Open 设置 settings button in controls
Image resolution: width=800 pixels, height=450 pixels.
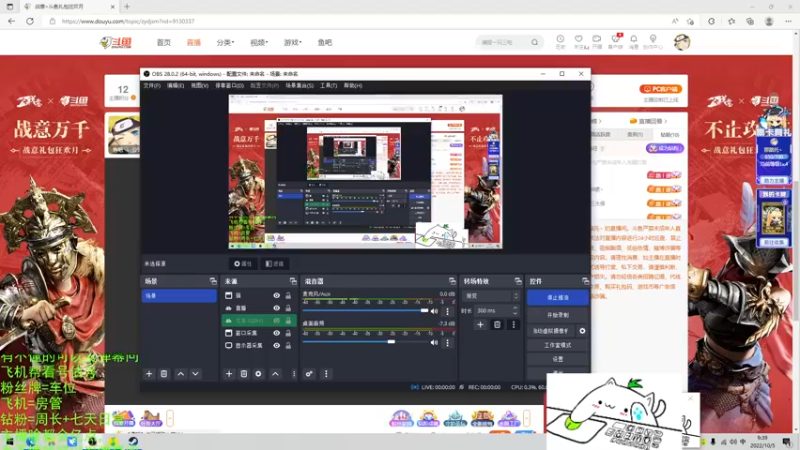[x=558, y=359]
